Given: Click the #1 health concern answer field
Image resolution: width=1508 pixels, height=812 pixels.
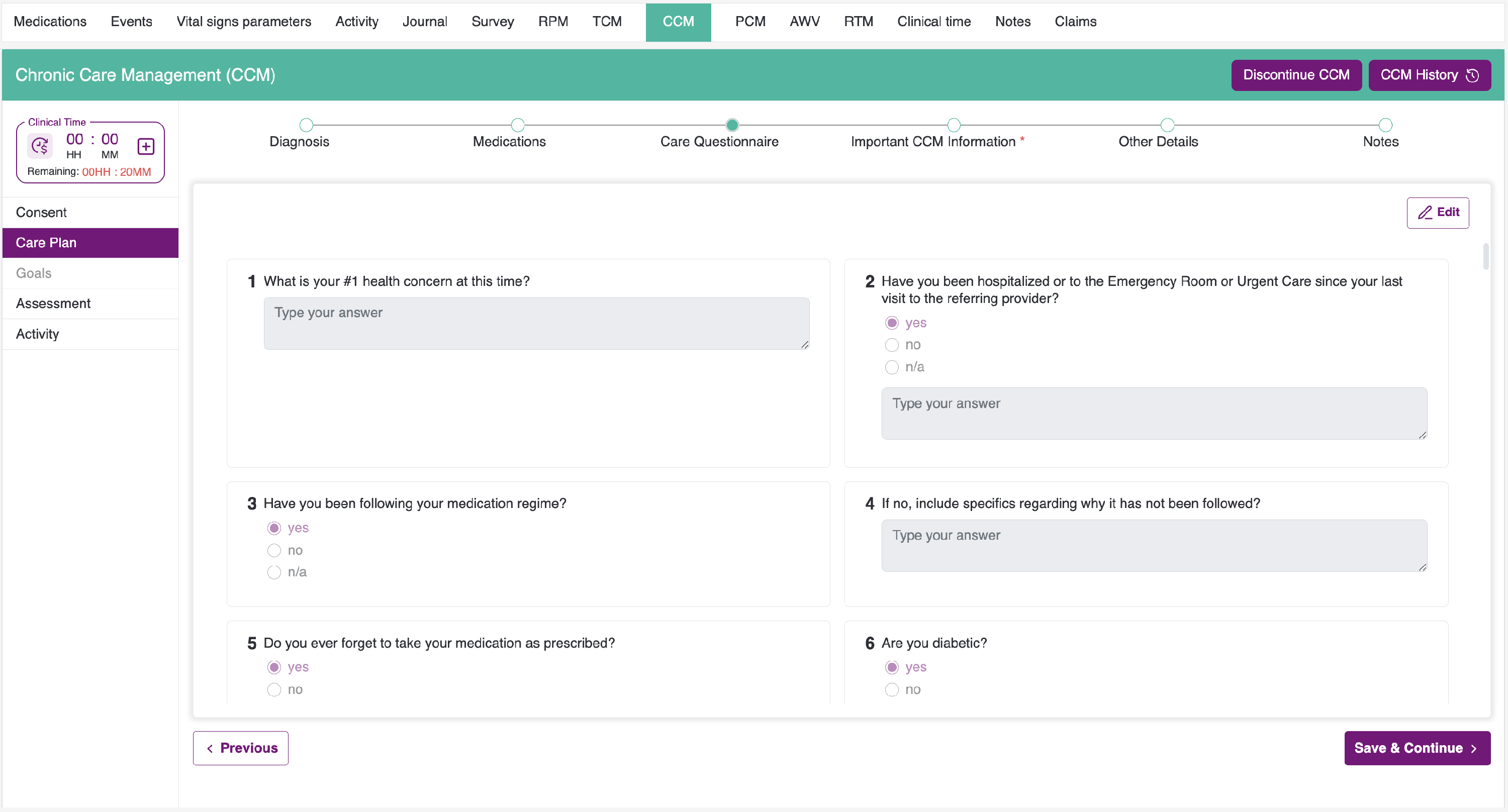Looking at the screenshot, I should pyautogui.click(x=536, y=324).
